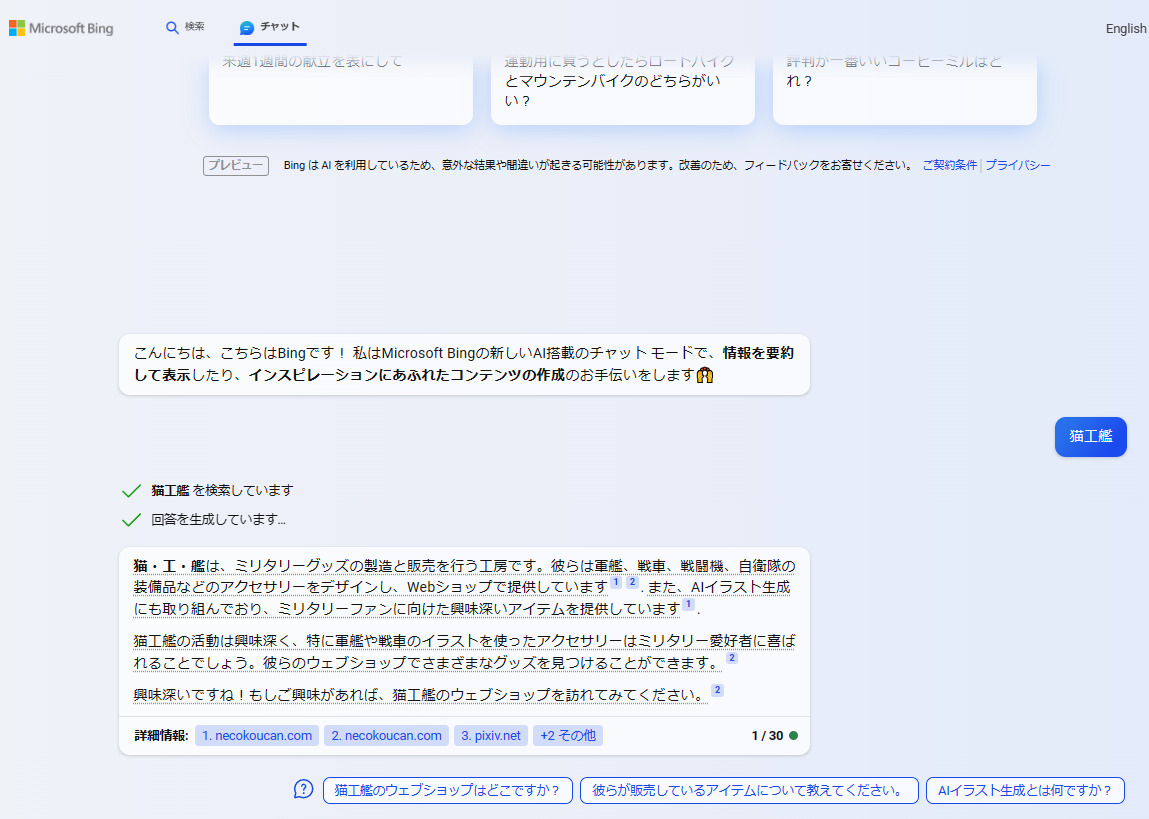Open source link 2. necokoucan.com

click(x=386, y=735)
